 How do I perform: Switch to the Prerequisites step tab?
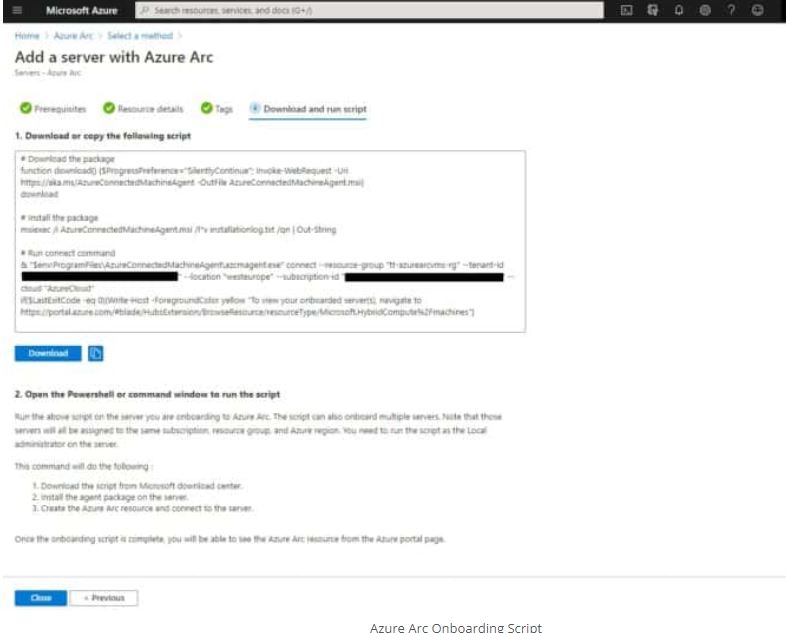(x=54, y=108)
